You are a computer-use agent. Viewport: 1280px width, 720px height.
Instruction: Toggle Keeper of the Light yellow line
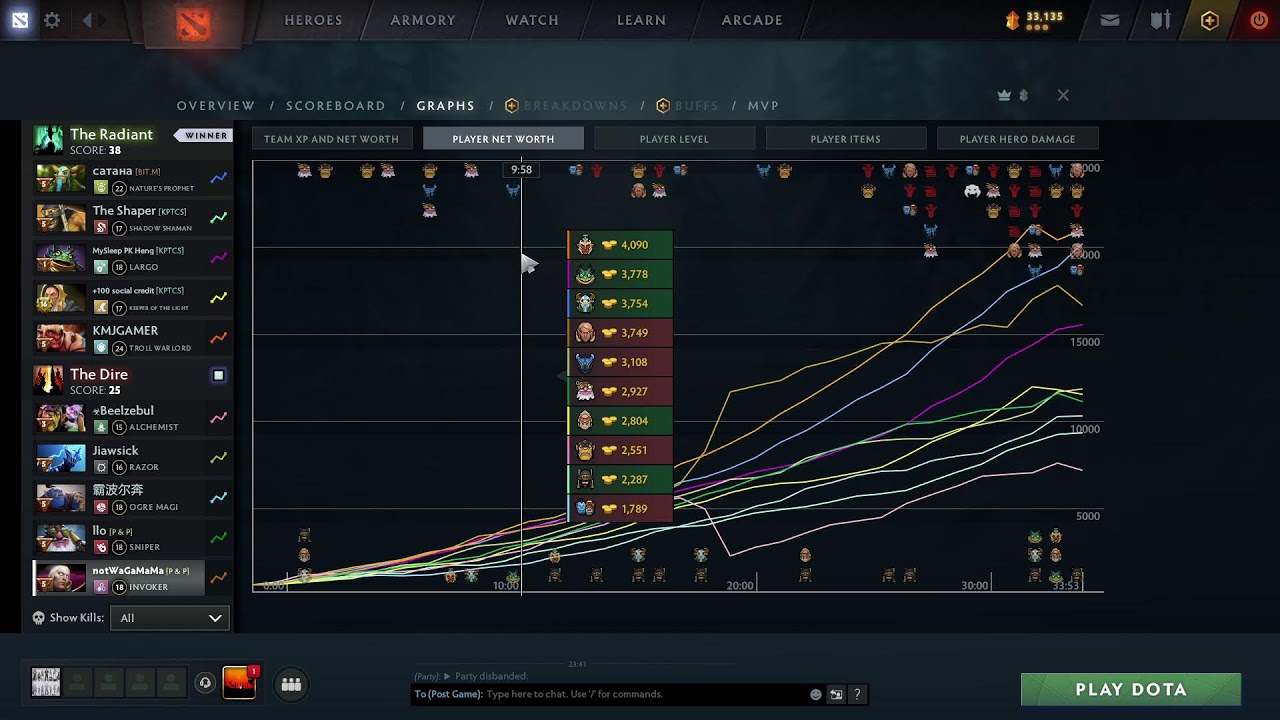[218, 298]
